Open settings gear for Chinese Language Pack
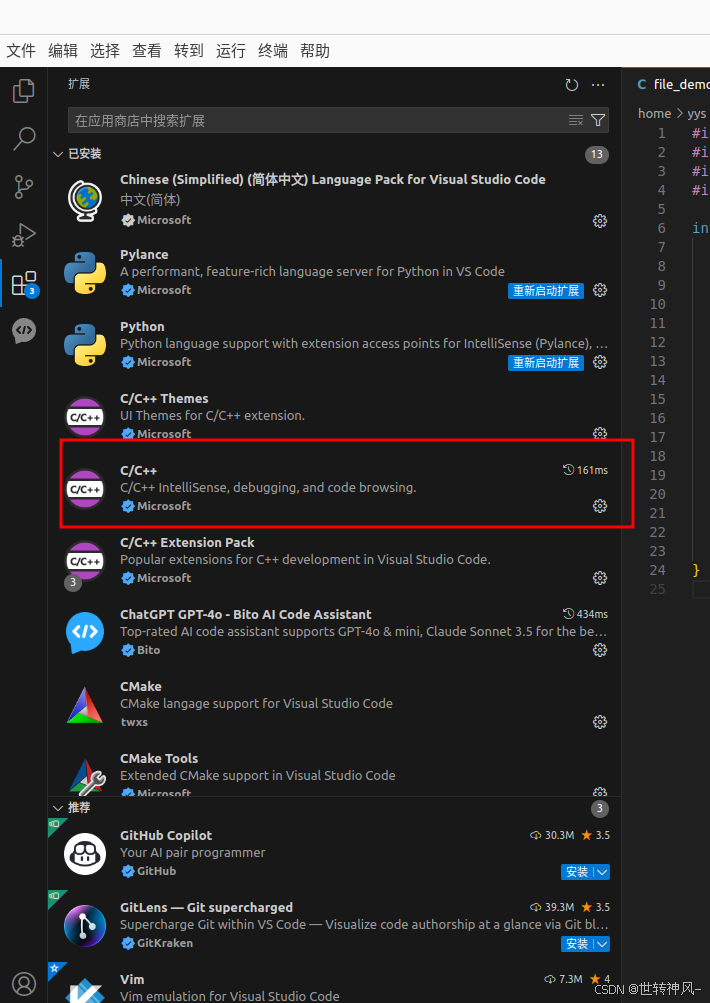This screenshot has width=710, height=1003. tap(599, 221)
